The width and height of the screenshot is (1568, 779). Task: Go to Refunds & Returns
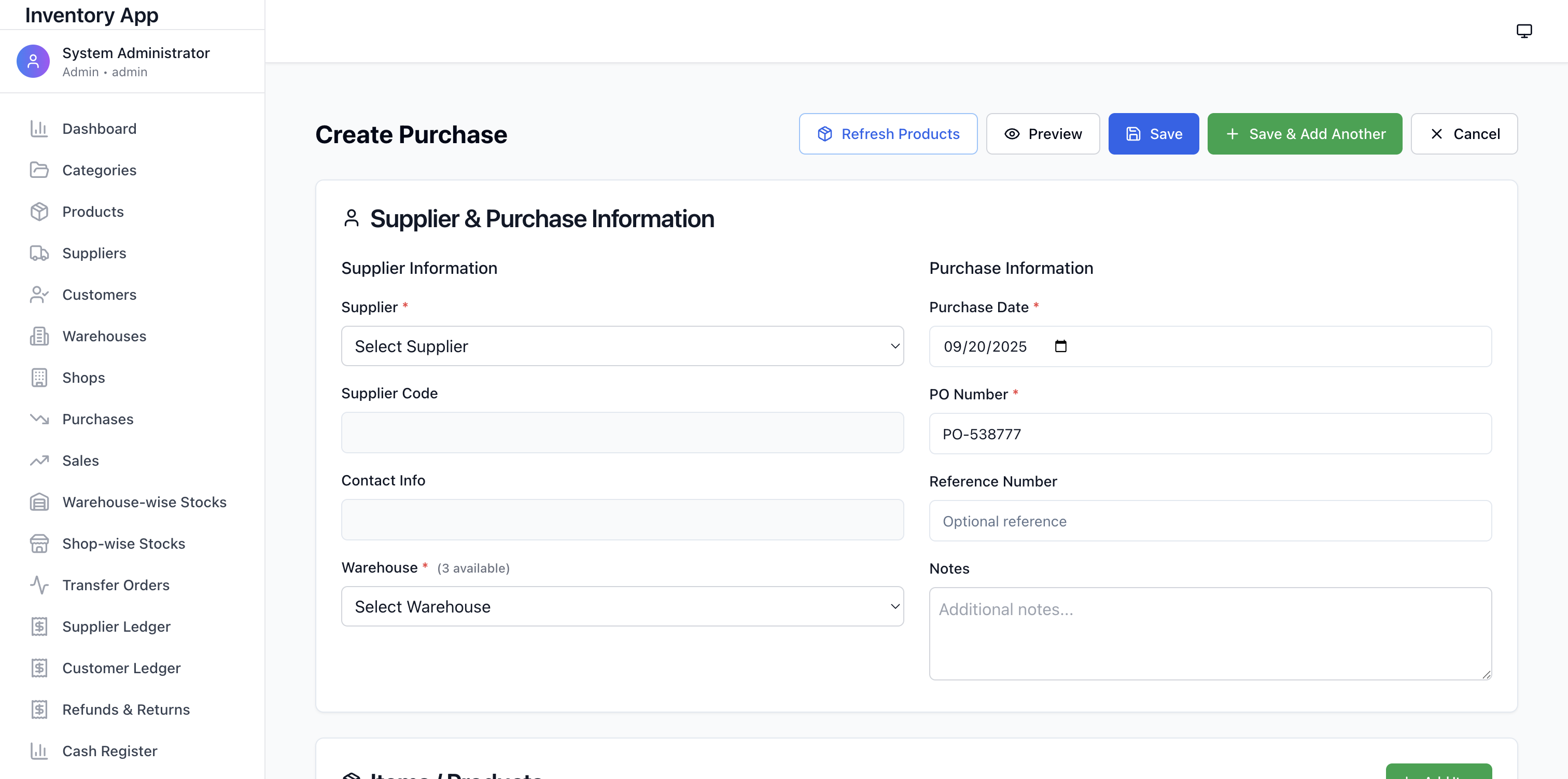[x=126, y=709]
